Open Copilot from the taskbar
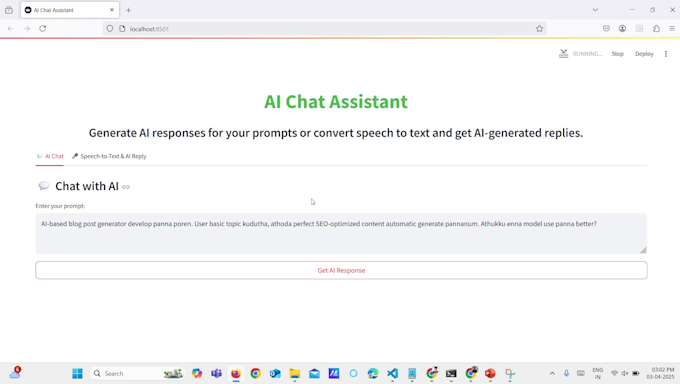 pos(197,373)
